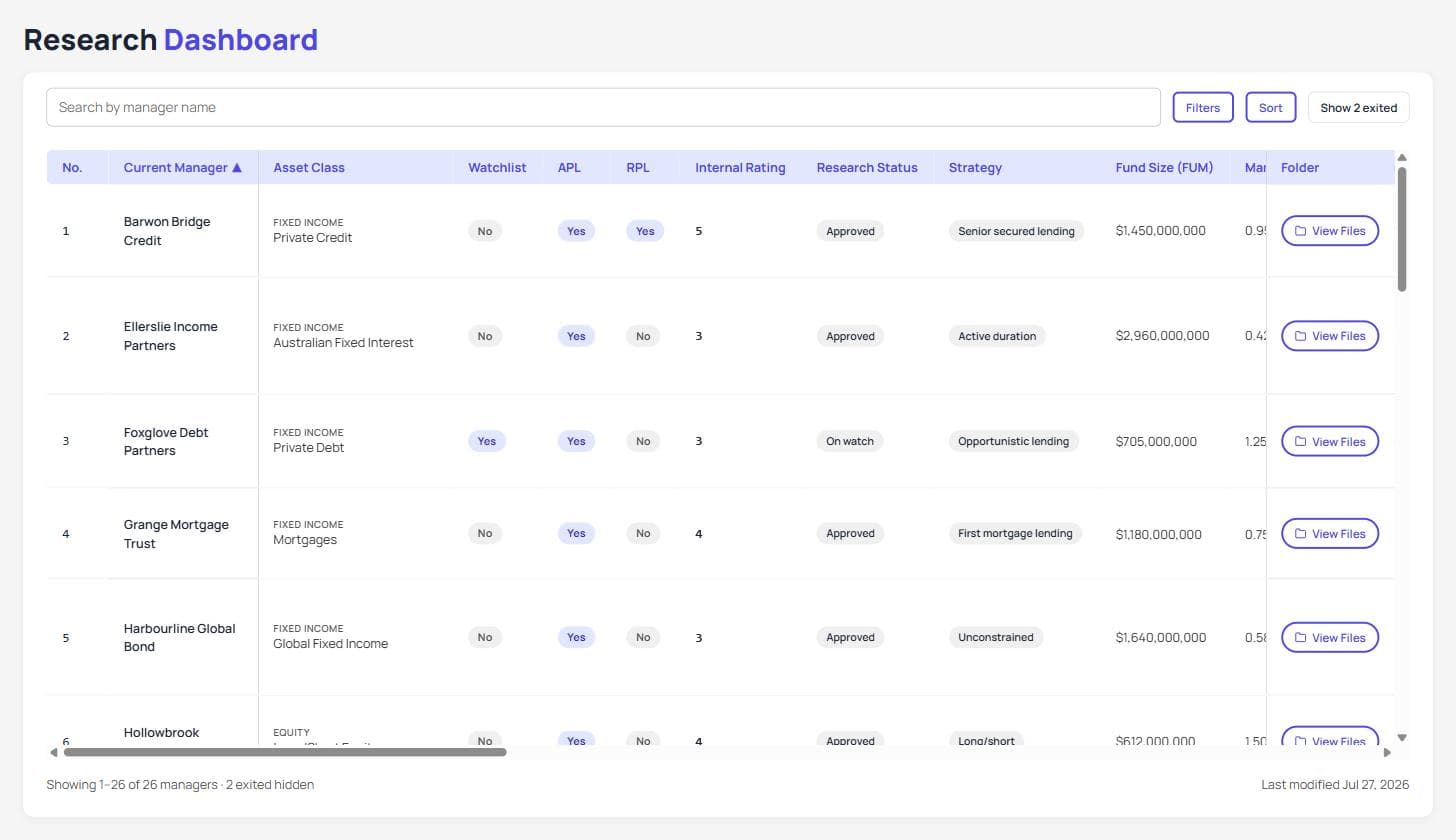This screenshot has width=1456, height=840.
Task: Sort by Current Manager column header
Action: click(182, 167)
